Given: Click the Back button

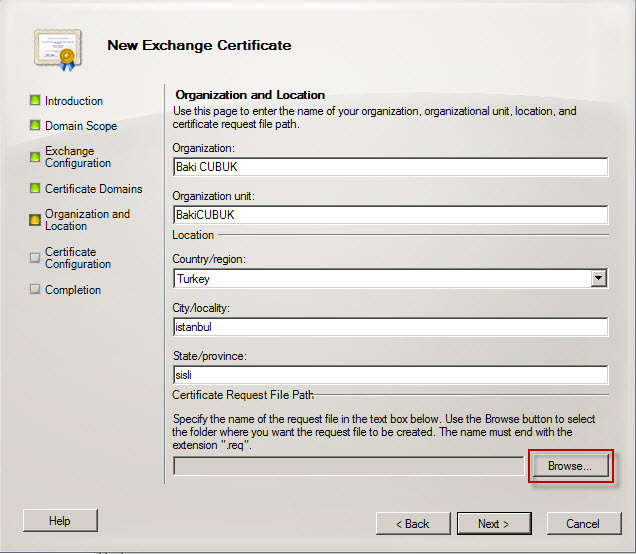Looking at the screenshot, I should tap(413, 524).
